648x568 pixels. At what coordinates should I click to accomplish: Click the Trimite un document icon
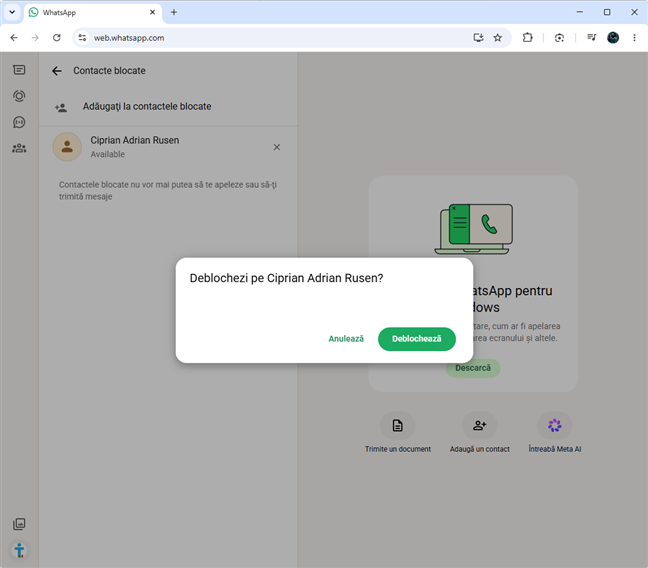pyautogui.click(x=398, y=425)
